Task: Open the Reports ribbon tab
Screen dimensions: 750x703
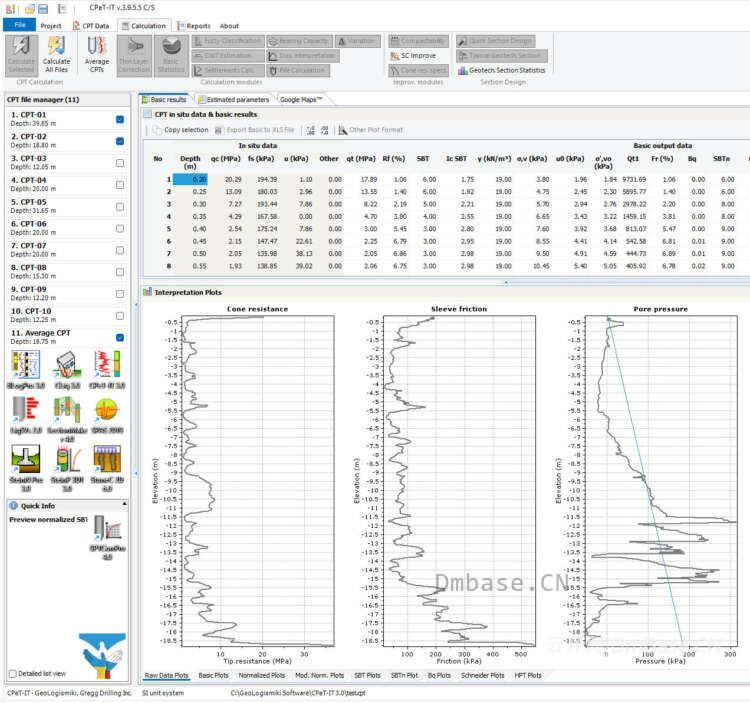Action: 194,26
